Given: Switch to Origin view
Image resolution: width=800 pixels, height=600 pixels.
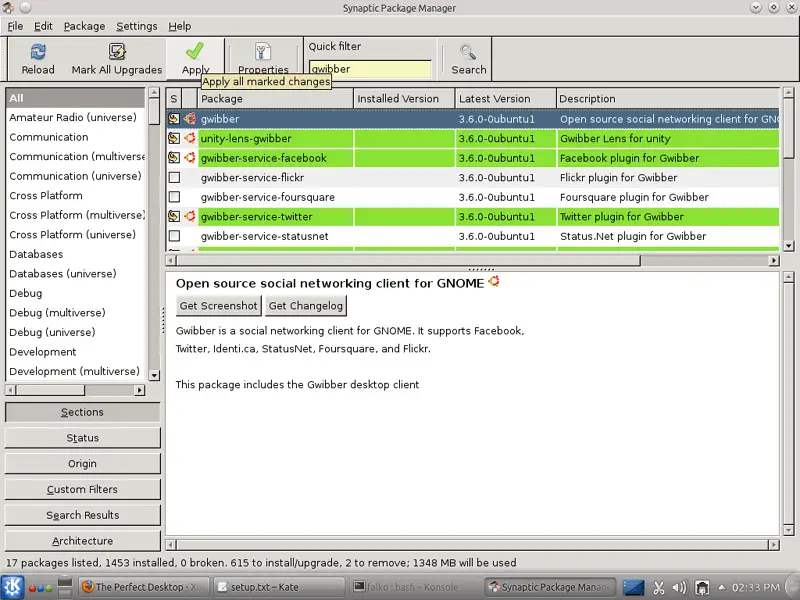Looking at the screenshot, I should tap(82, 463).
